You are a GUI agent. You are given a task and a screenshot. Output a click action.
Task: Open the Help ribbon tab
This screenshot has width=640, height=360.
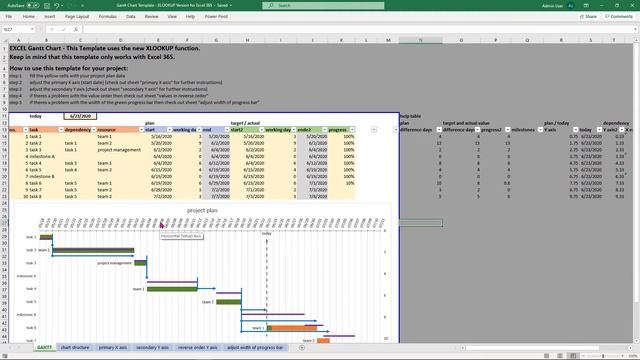click(x=190, y=16)
